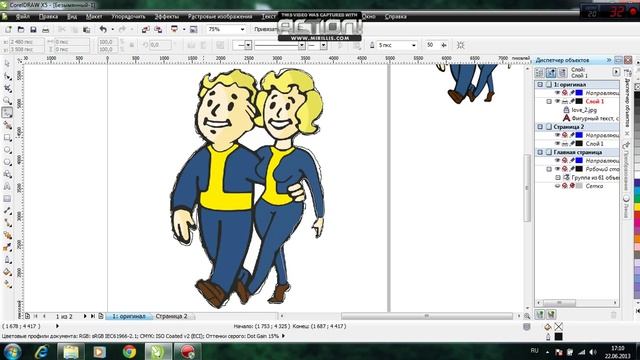The image size is (640, 360).
Task: Select the Table tool in the toolbox
Action: (7, 198)
